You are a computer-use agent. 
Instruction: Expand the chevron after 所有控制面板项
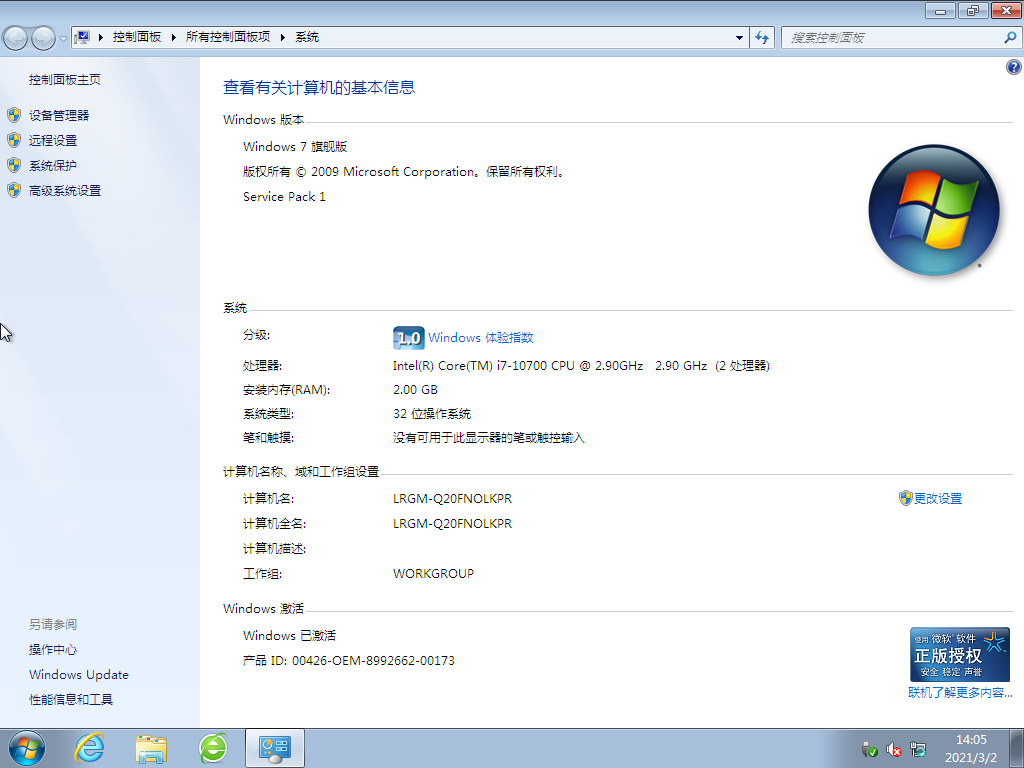(x=281, y=36)
